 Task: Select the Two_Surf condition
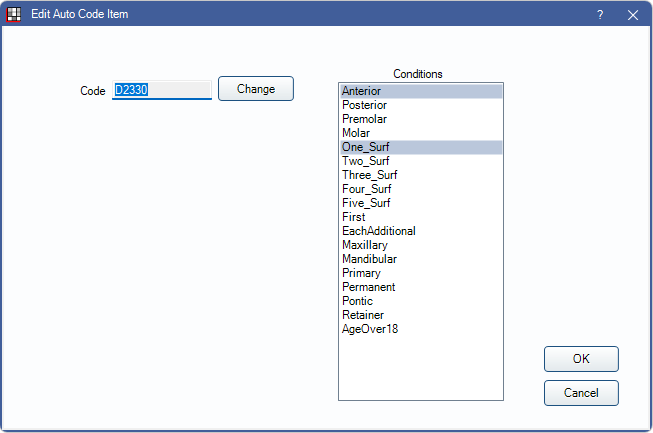365,161
